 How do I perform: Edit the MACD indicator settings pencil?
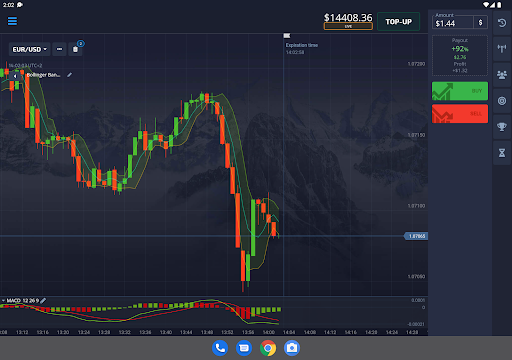click(43, 301)
